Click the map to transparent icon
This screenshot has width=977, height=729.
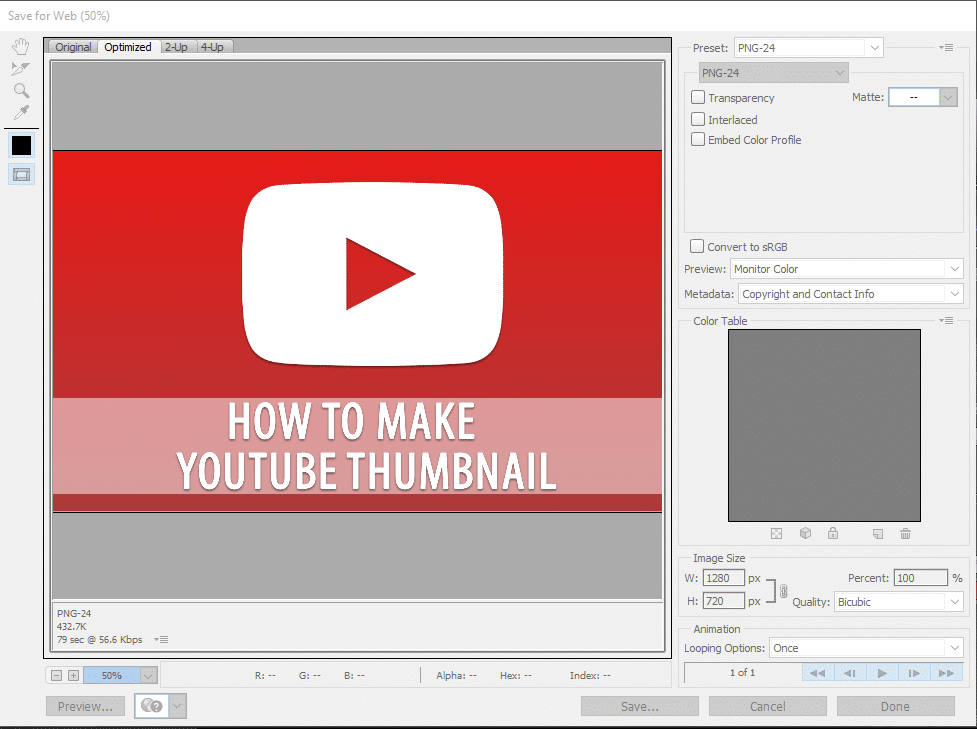pos(776,534)
